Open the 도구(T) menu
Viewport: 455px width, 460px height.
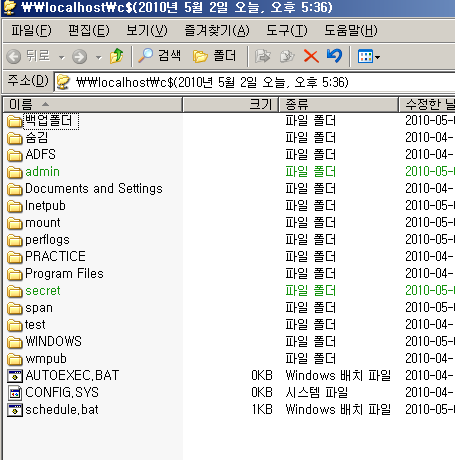[287, 31]
